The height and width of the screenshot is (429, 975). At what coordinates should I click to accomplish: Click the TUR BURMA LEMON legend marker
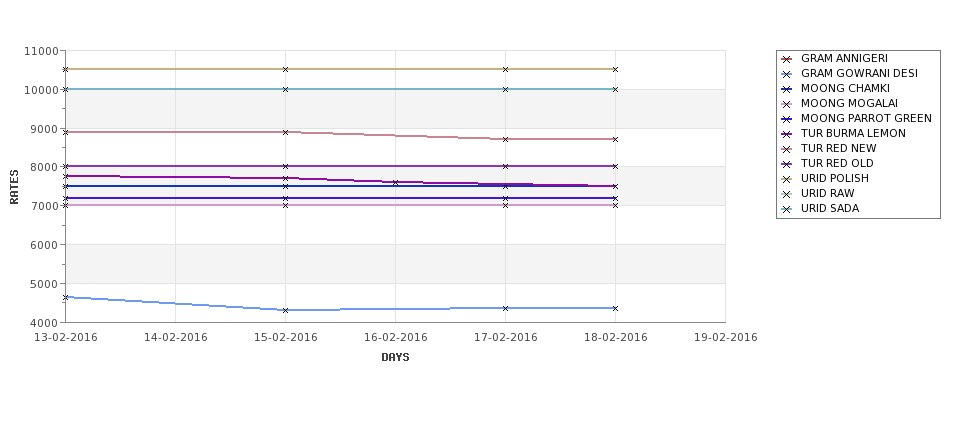coord(787,134)
